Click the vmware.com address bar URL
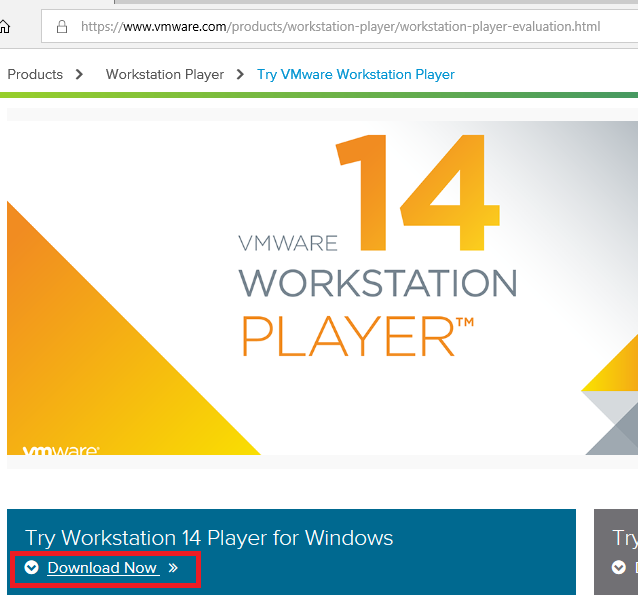Screen dimensions: 638x602 pyautogui.click(x=340, y=27)
